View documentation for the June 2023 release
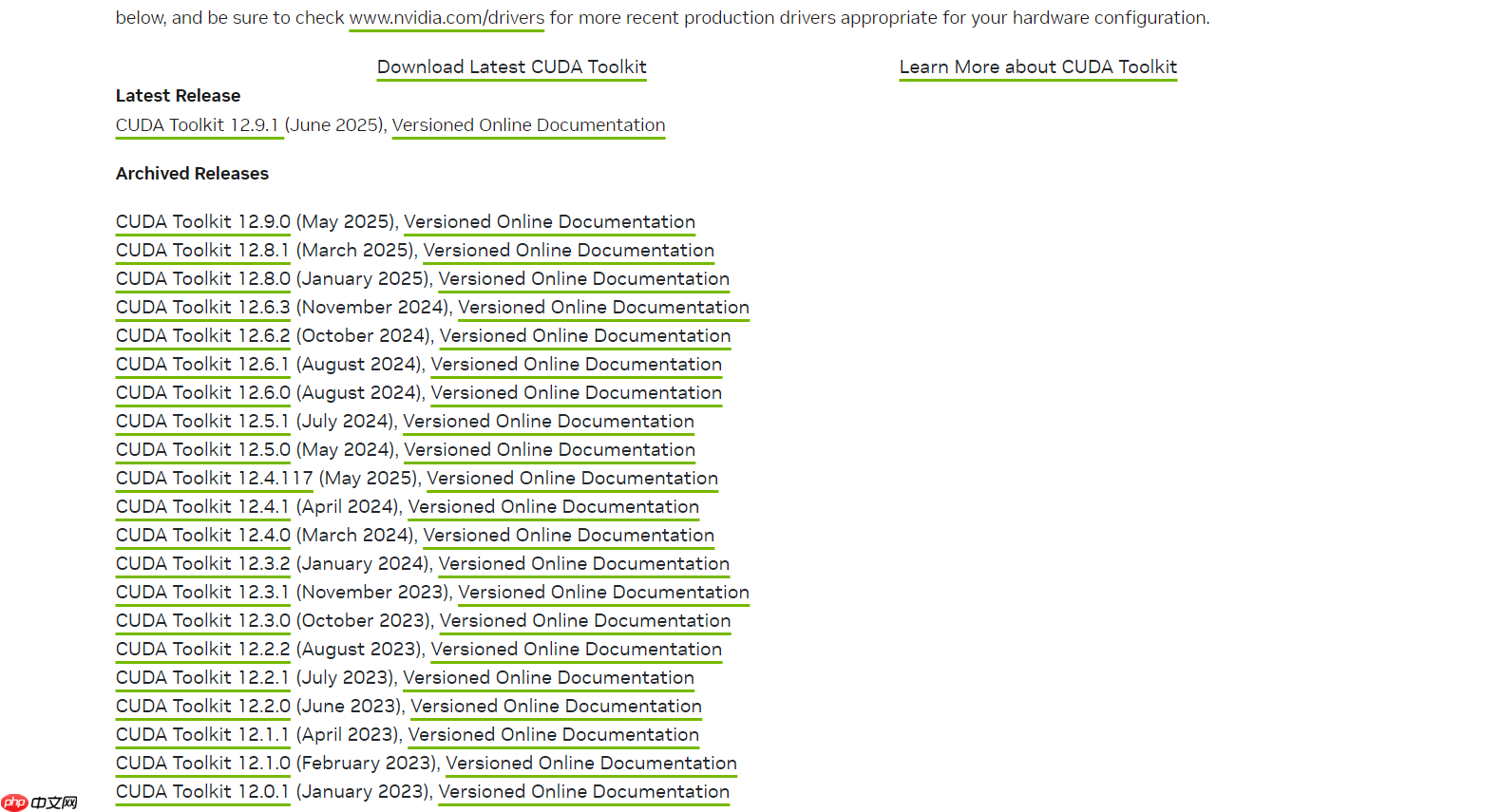The image size is (1501, 812). 557,707
